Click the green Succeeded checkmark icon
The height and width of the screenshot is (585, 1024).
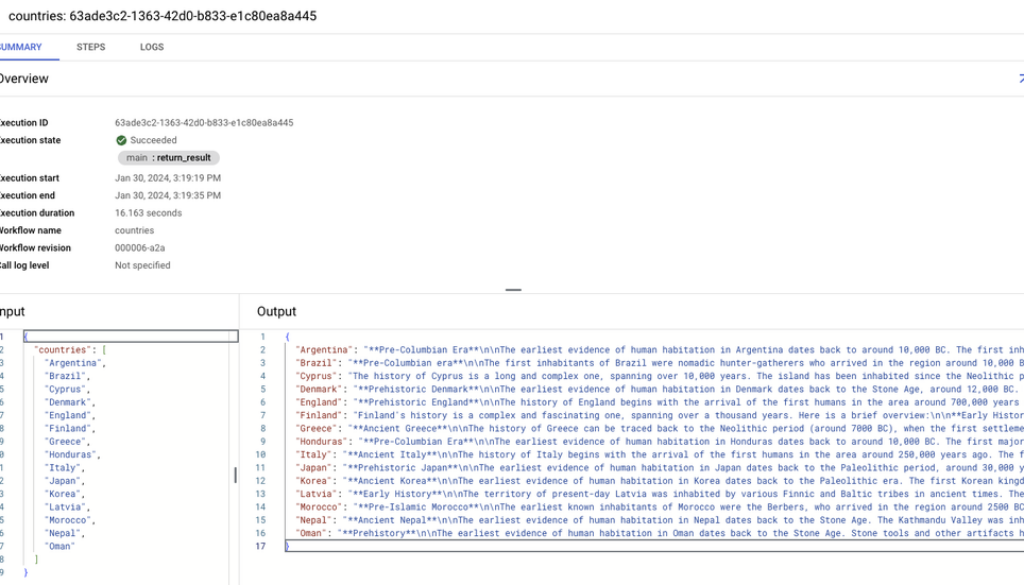[x=121, y=141]
